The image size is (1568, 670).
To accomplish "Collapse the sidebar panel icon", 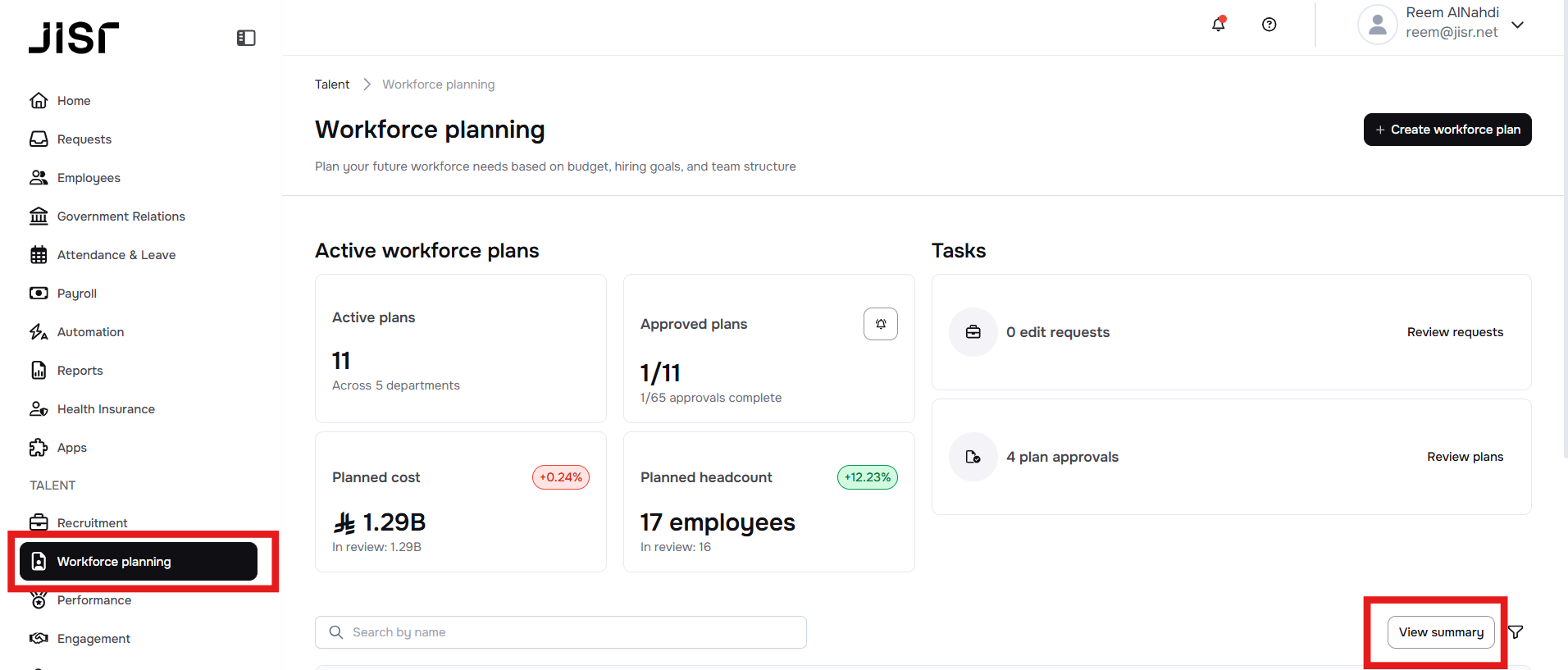I will (246, 38).
